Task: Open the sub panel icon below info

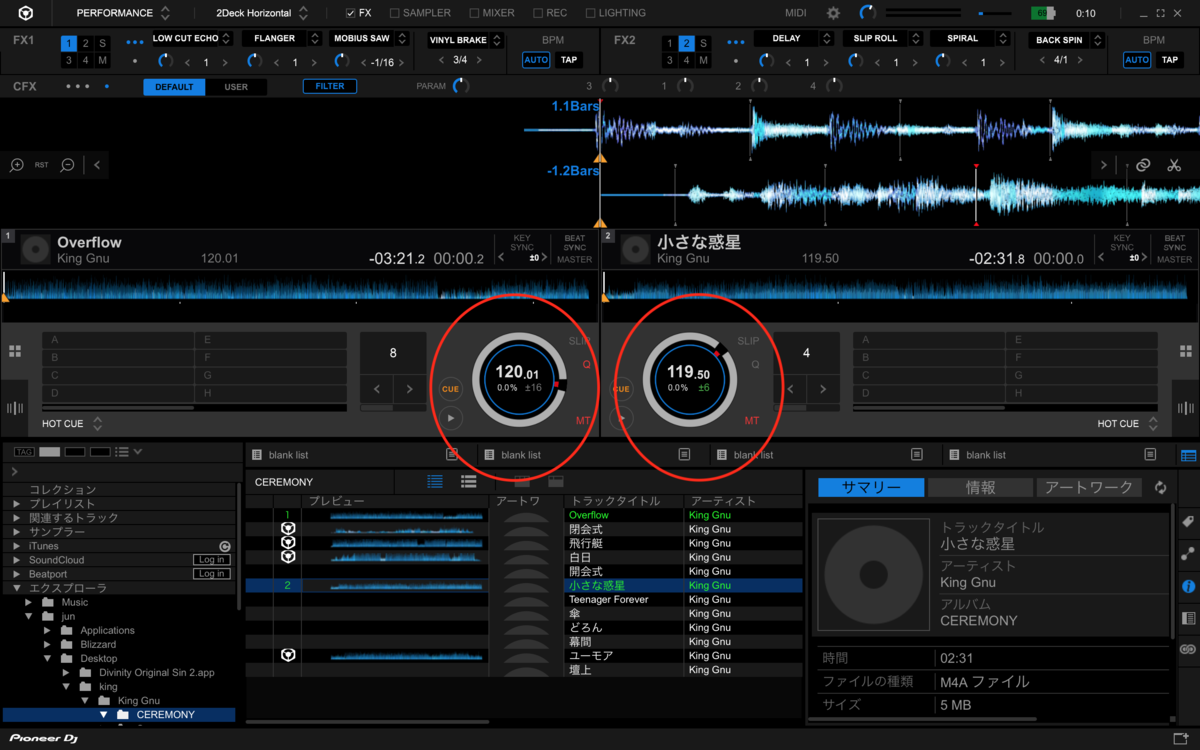Action: (1188, 619)
